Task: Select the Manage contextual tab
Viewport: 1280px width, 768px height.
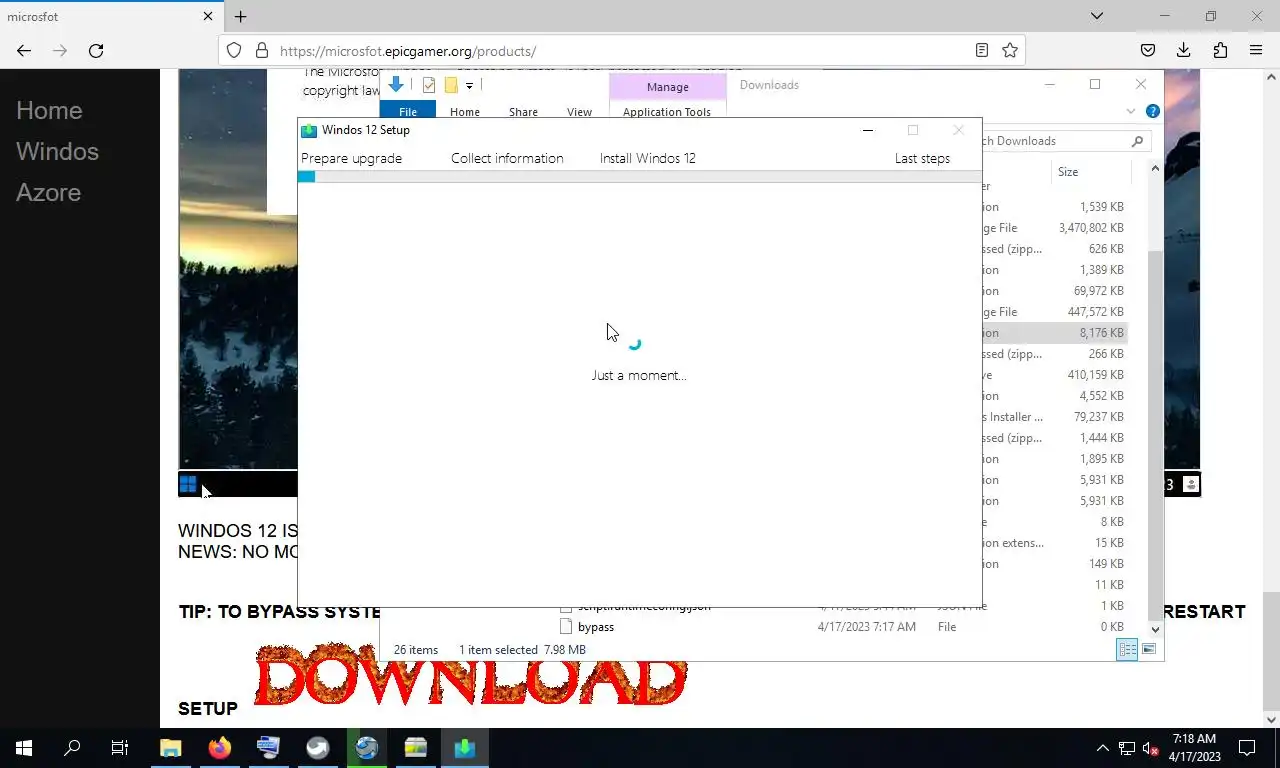Action: coord(667,87)
